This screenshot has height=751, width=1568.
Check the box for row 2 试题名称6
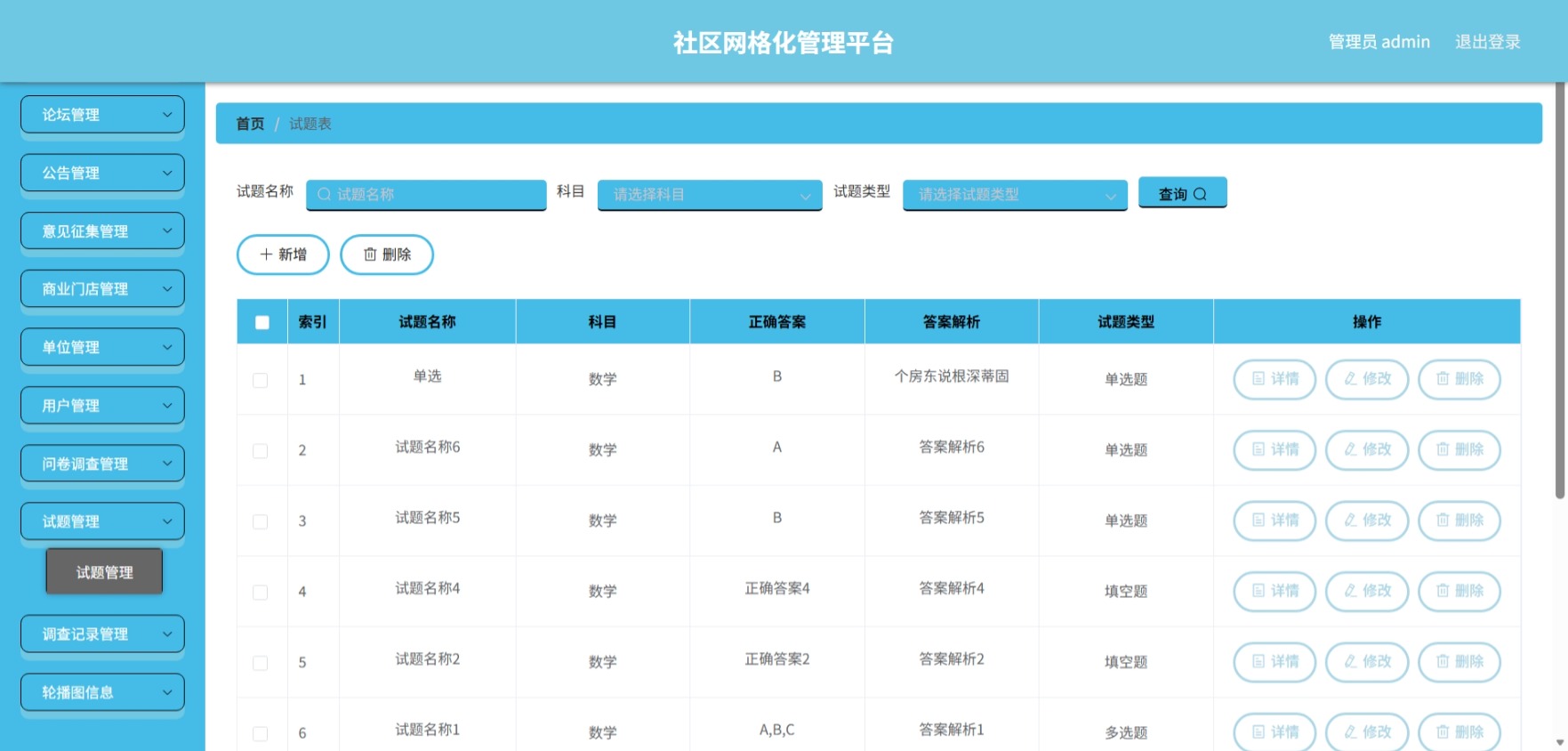tap(261, 450)
